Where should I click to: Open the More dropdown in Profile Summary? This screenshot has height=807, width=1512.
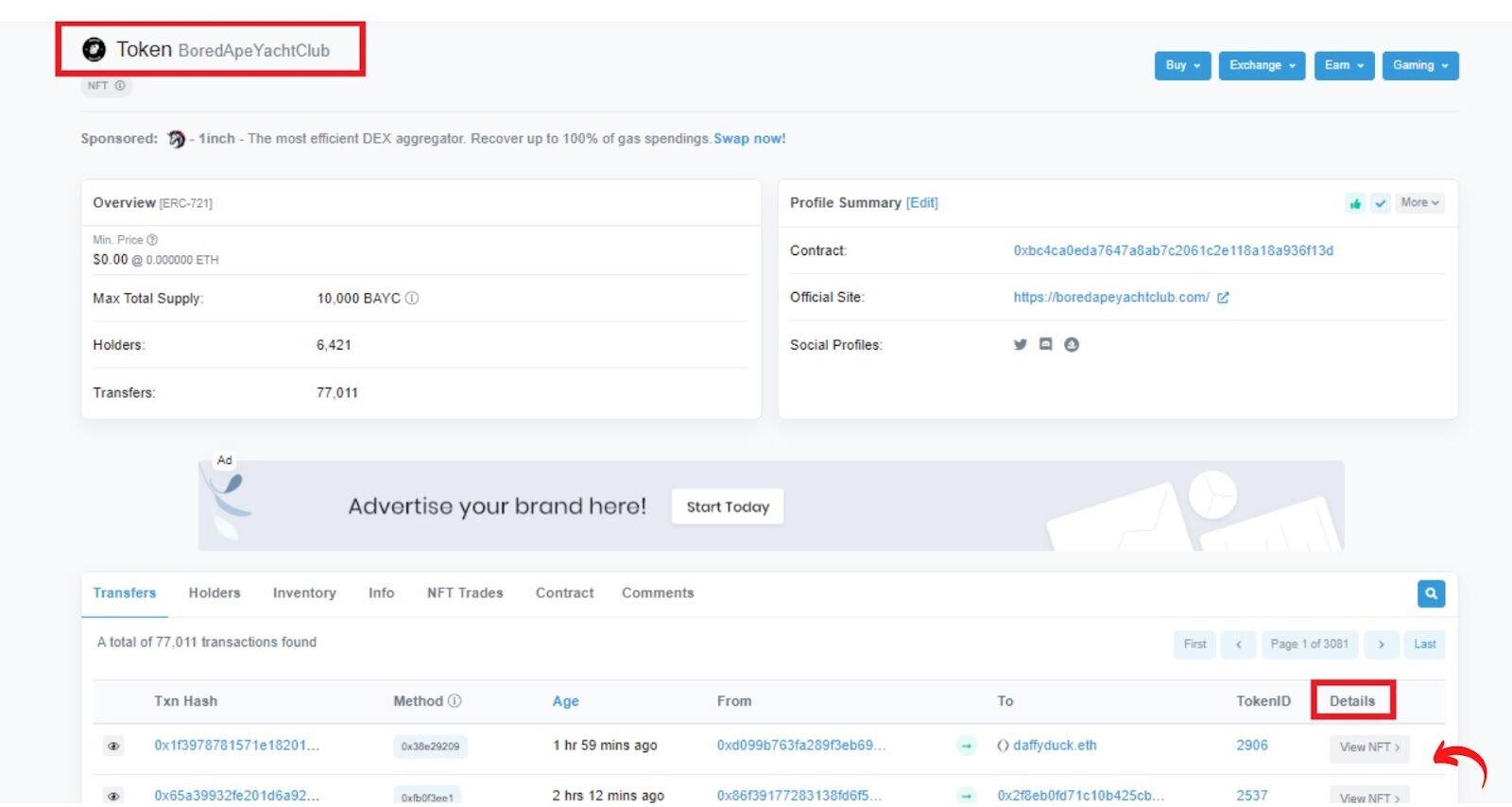[1419, 203]
